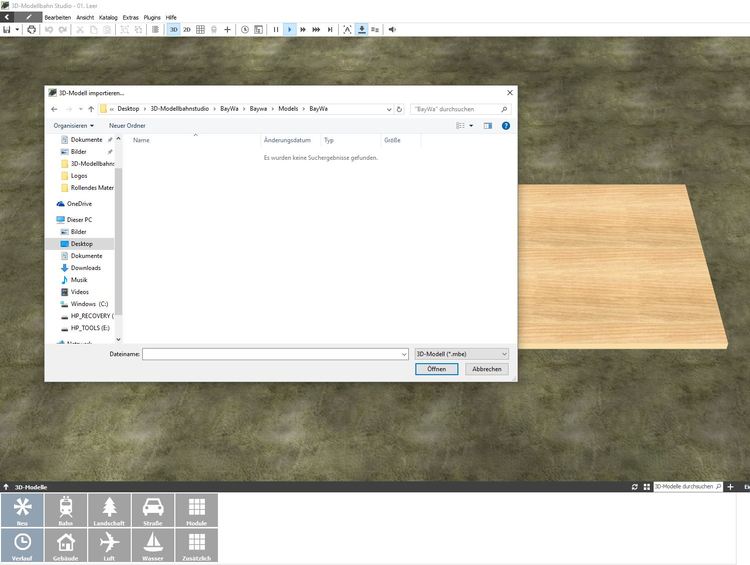This screenshot has width=750, height=565.
Task: Toggle the play simulation button
Action: point(290,30)
